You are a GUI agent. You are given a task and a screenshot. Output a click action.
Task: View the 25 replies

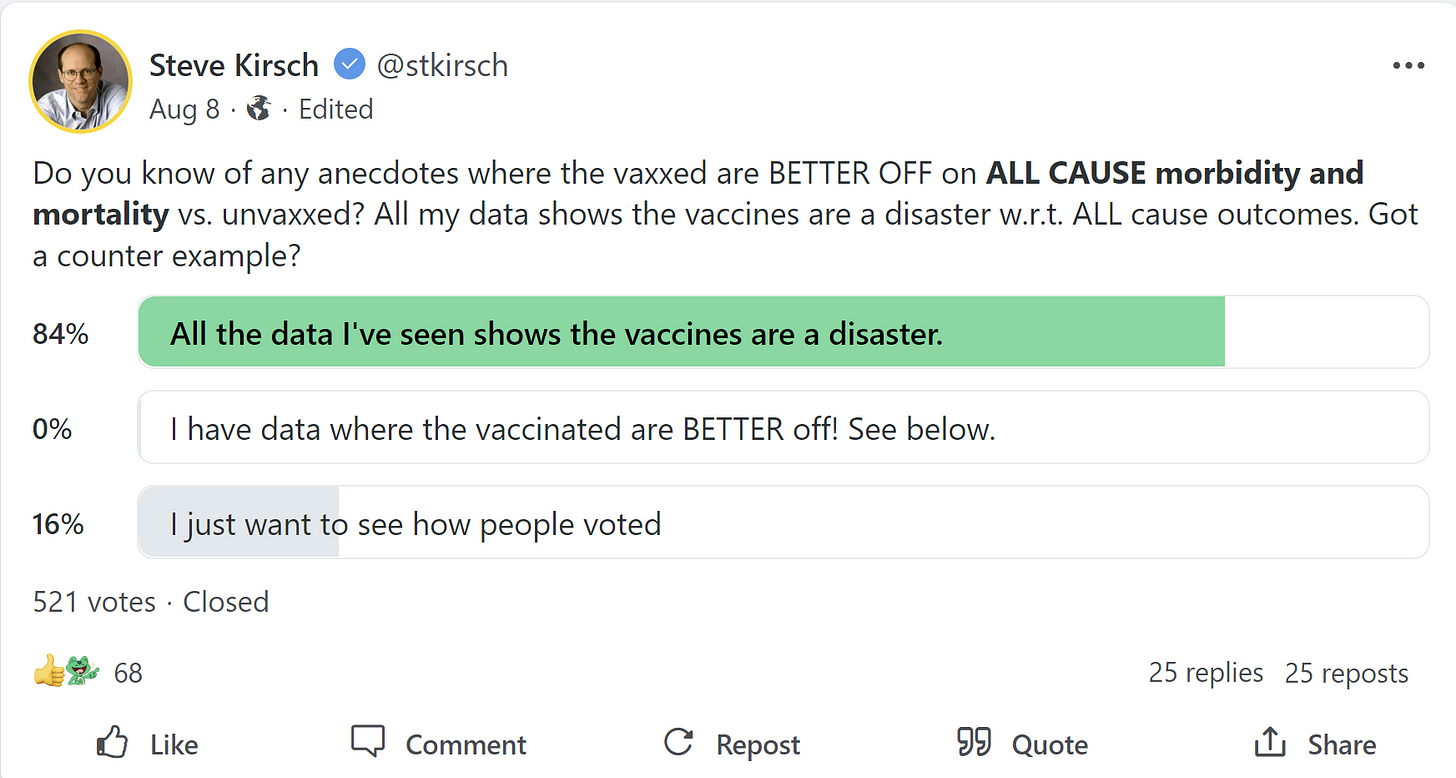(1205, 673)
